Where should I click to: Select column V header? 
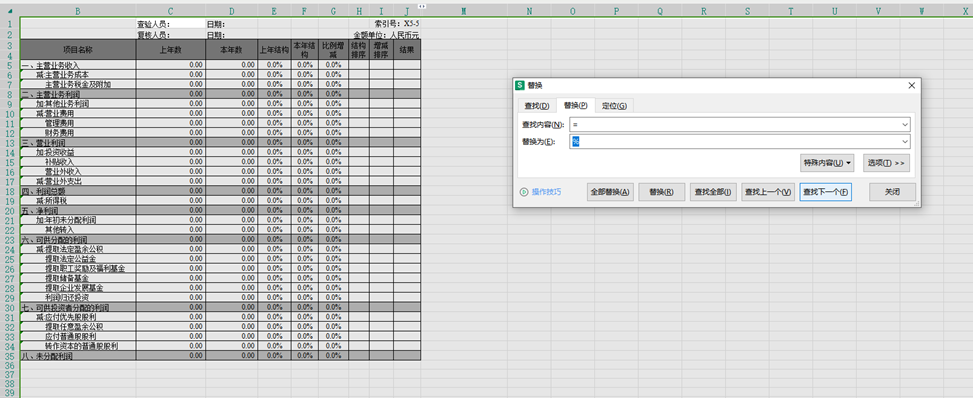[877, 11]
